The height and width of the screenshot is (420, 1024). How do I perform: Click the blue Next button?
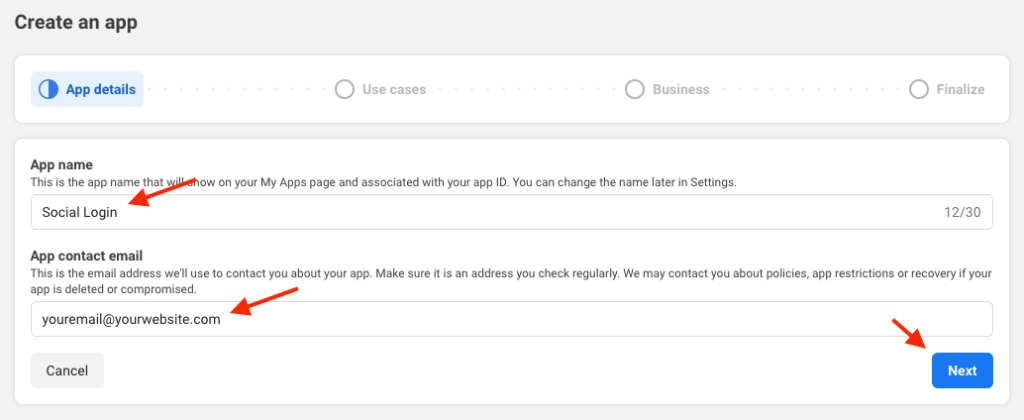coord(962,370)
